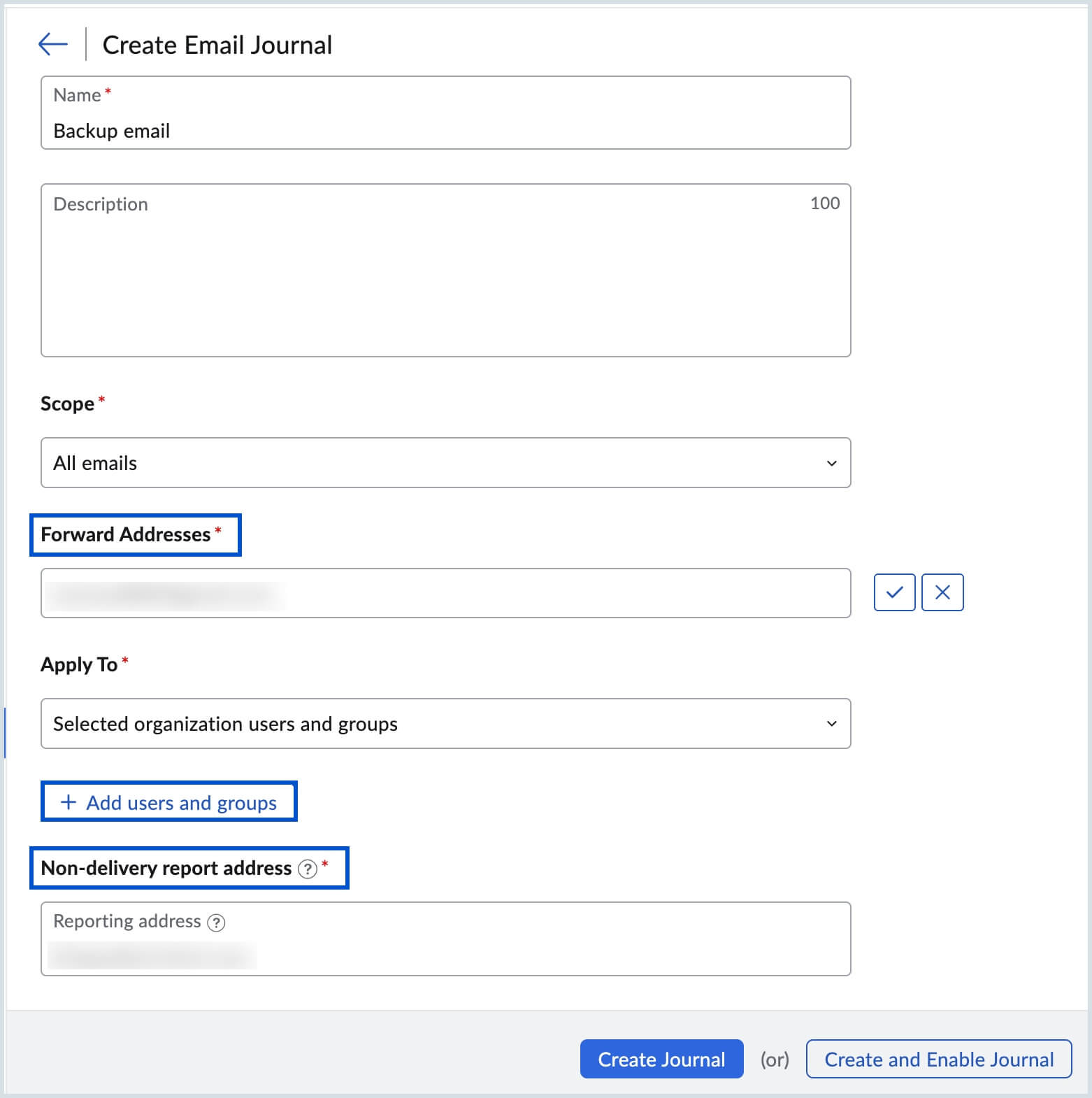Click the Forward Addresses label
This screenshot has width=1092, height=1098.
[x=126, y=534]
